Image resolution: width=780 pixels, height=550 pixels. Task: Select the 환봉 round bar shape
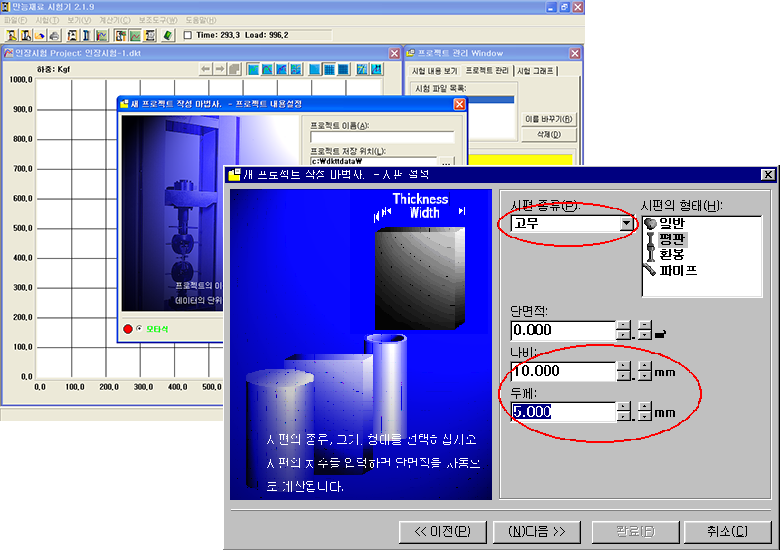click(650, 255)
